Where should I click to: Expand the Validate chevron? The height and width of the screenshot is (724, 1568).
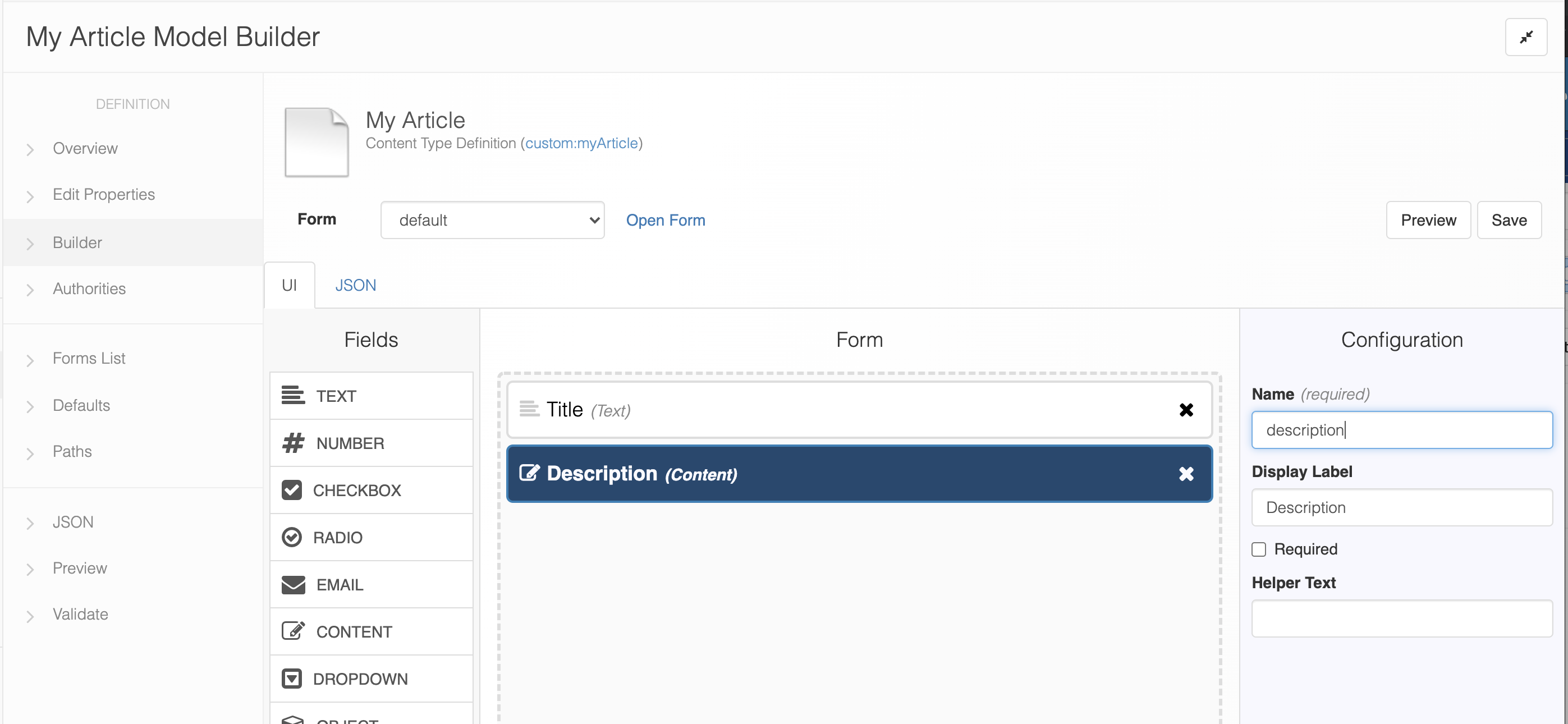tap(30, 616)
